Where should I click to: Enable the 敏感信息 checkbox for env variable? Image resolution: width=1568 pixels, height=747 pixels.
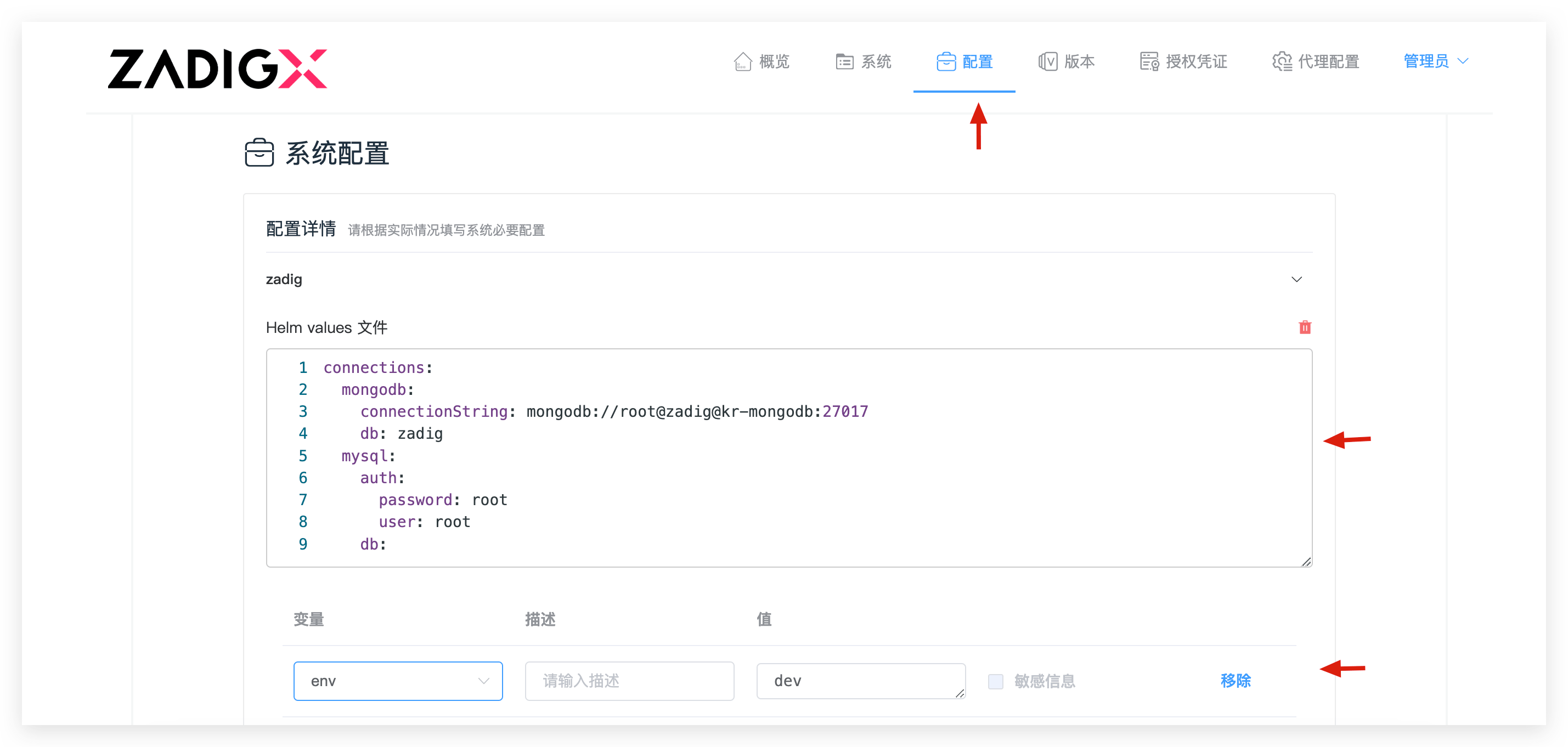[x=996, y=681]
